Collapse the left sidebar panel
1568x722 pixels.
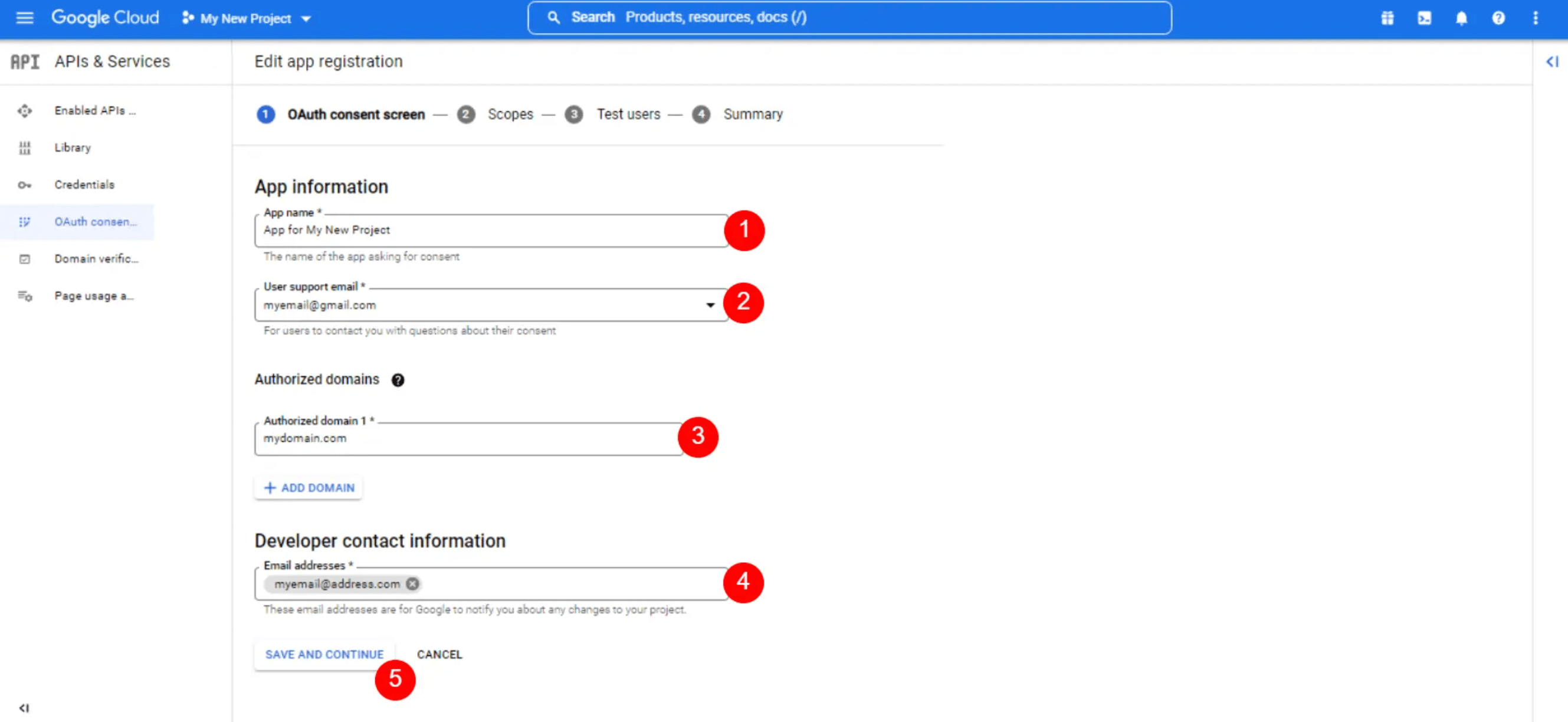point(24,708)
